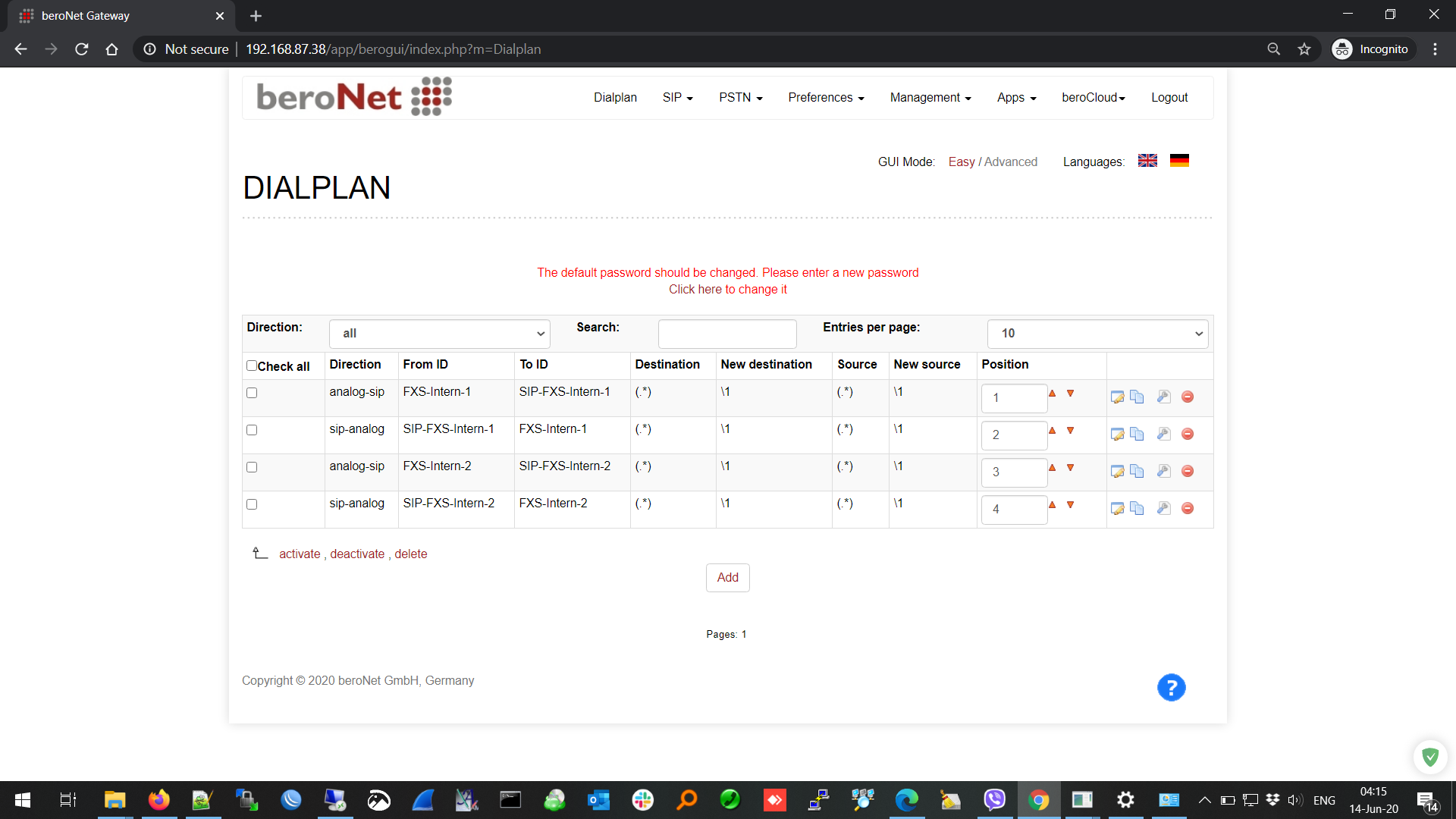Click copy icon for position 2 rule

tap(1137, 434)
